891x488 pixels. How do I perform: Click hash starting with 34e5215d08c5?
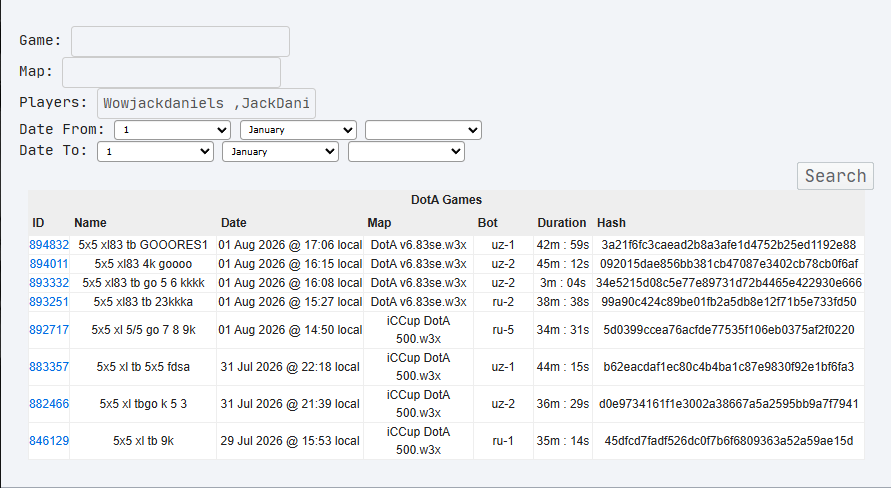[x=728, y=283]
